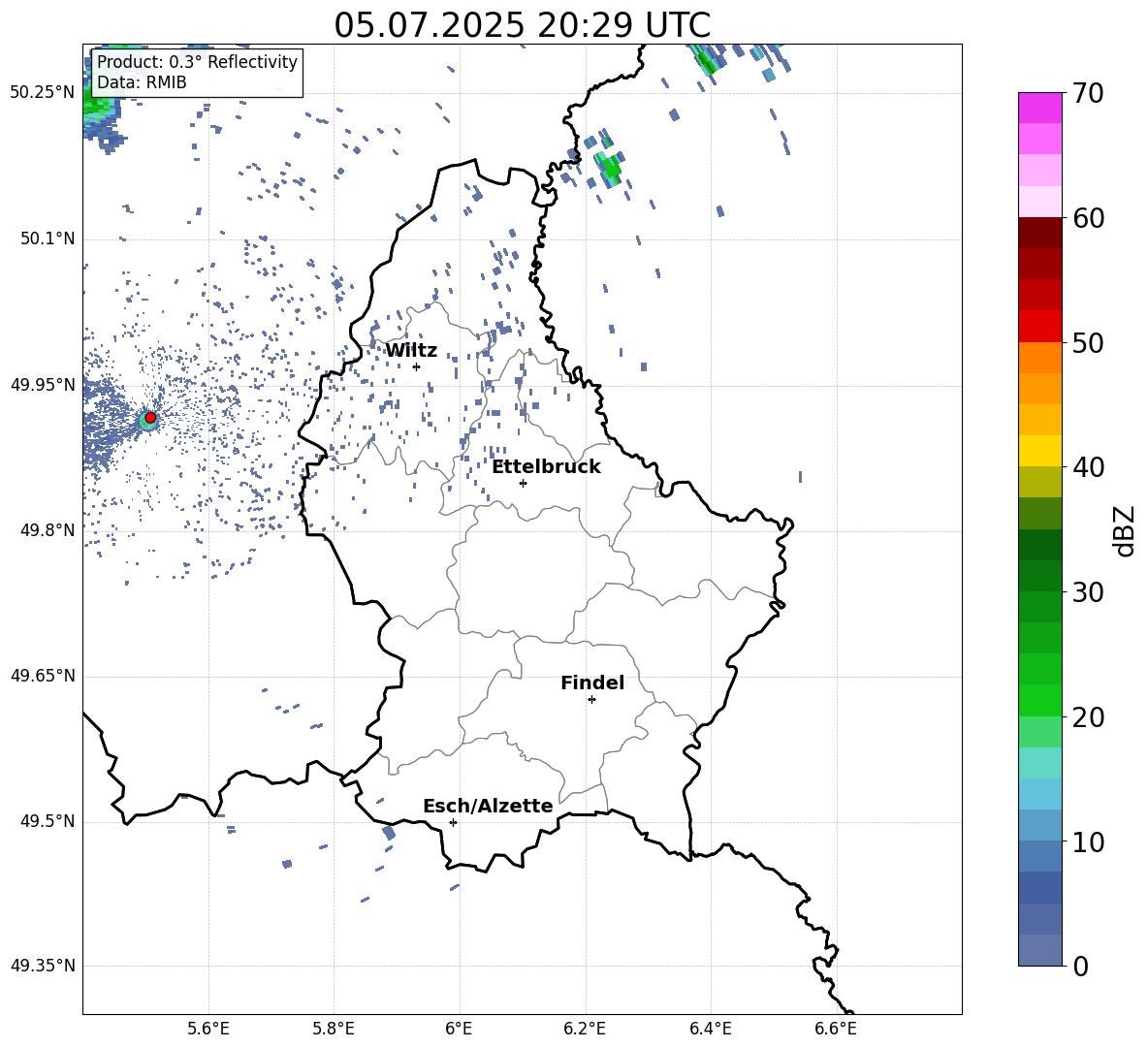Click the 49.65°N latitude label
The image size is (1148, 1048).
[43, 676]
